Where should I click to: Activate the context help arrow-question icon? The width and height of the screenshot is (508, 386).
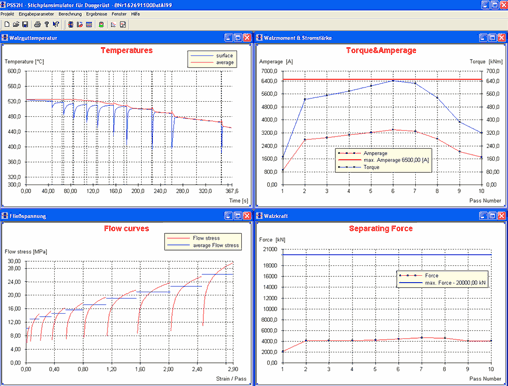pos(56,24)
